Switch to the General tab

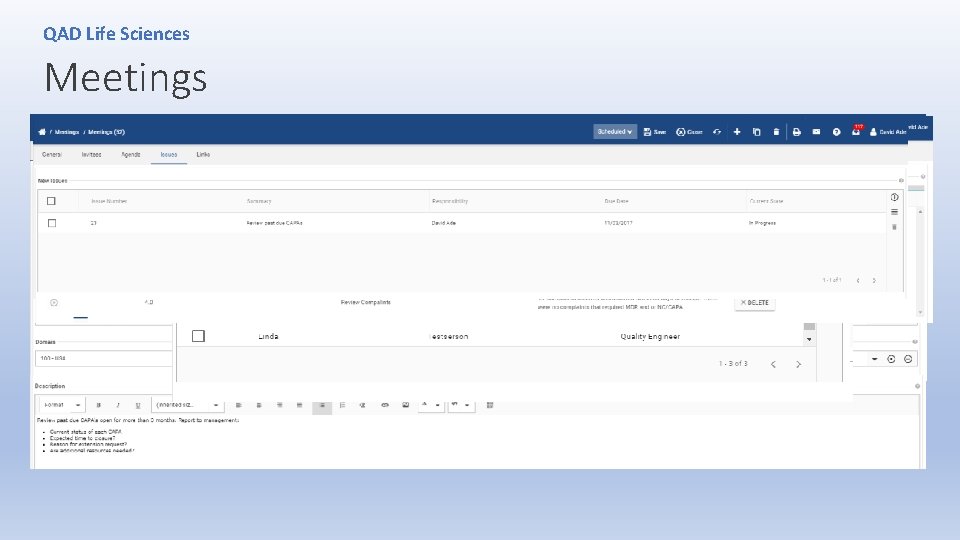click(x=52, y=154)
